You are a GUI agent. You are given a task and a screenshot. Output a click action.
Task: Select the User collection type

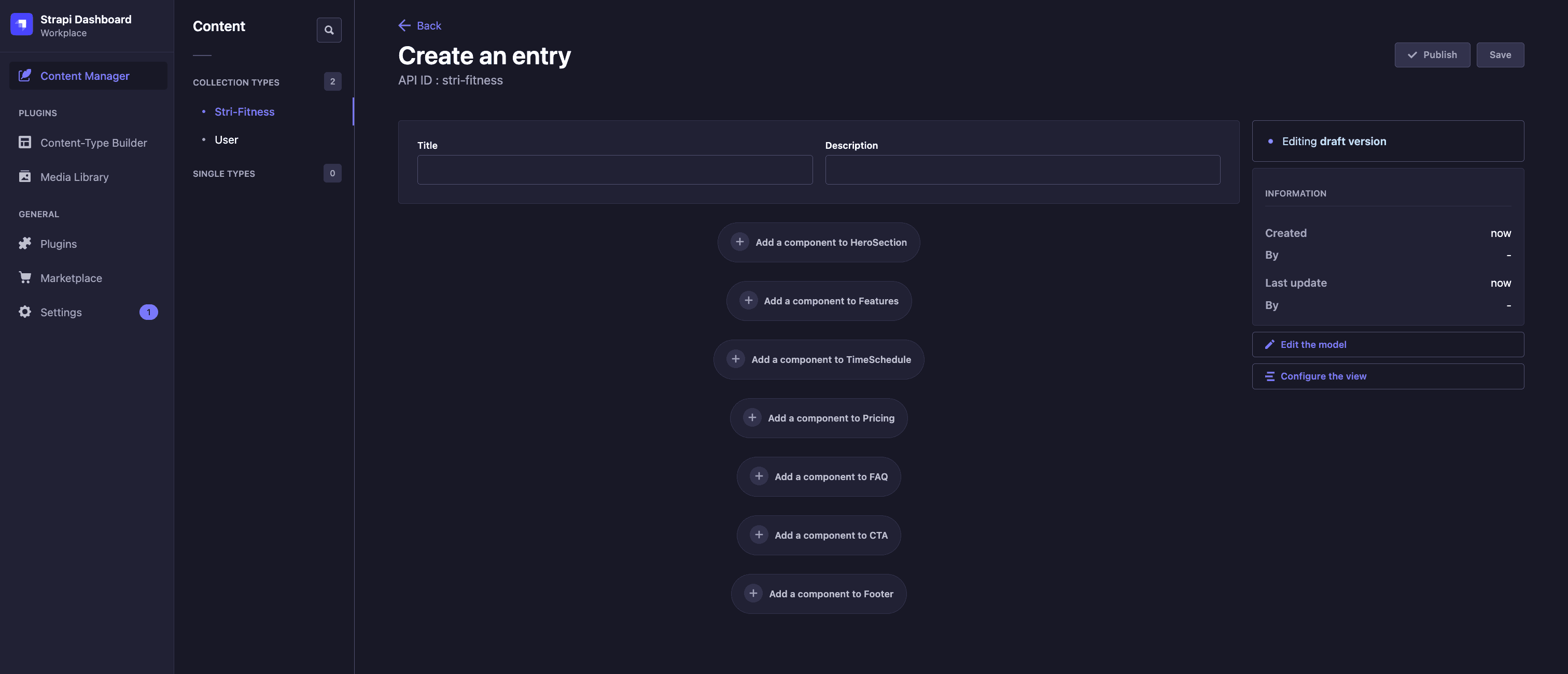[226, 139]
